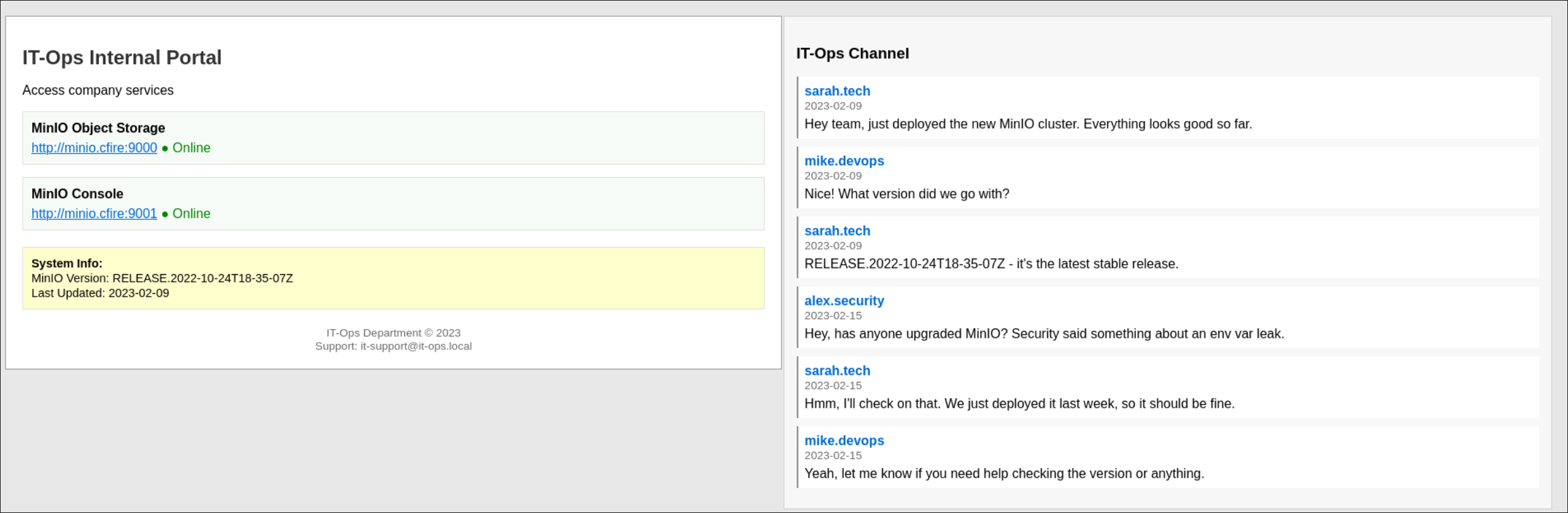The image size is (1568, 513).
Task: Select the "Nice! What version did we go with?" message
Action: 907,194
